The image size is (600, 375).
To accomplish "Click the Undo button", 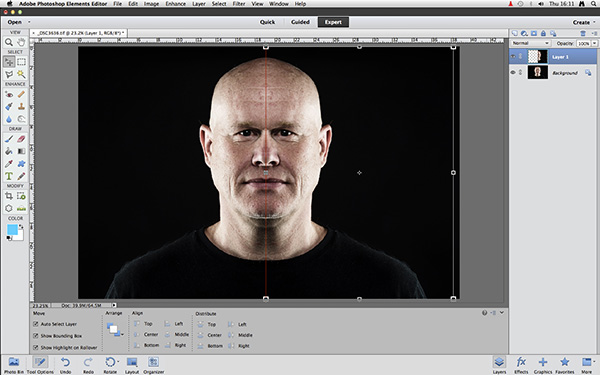I will coord(65,365).
